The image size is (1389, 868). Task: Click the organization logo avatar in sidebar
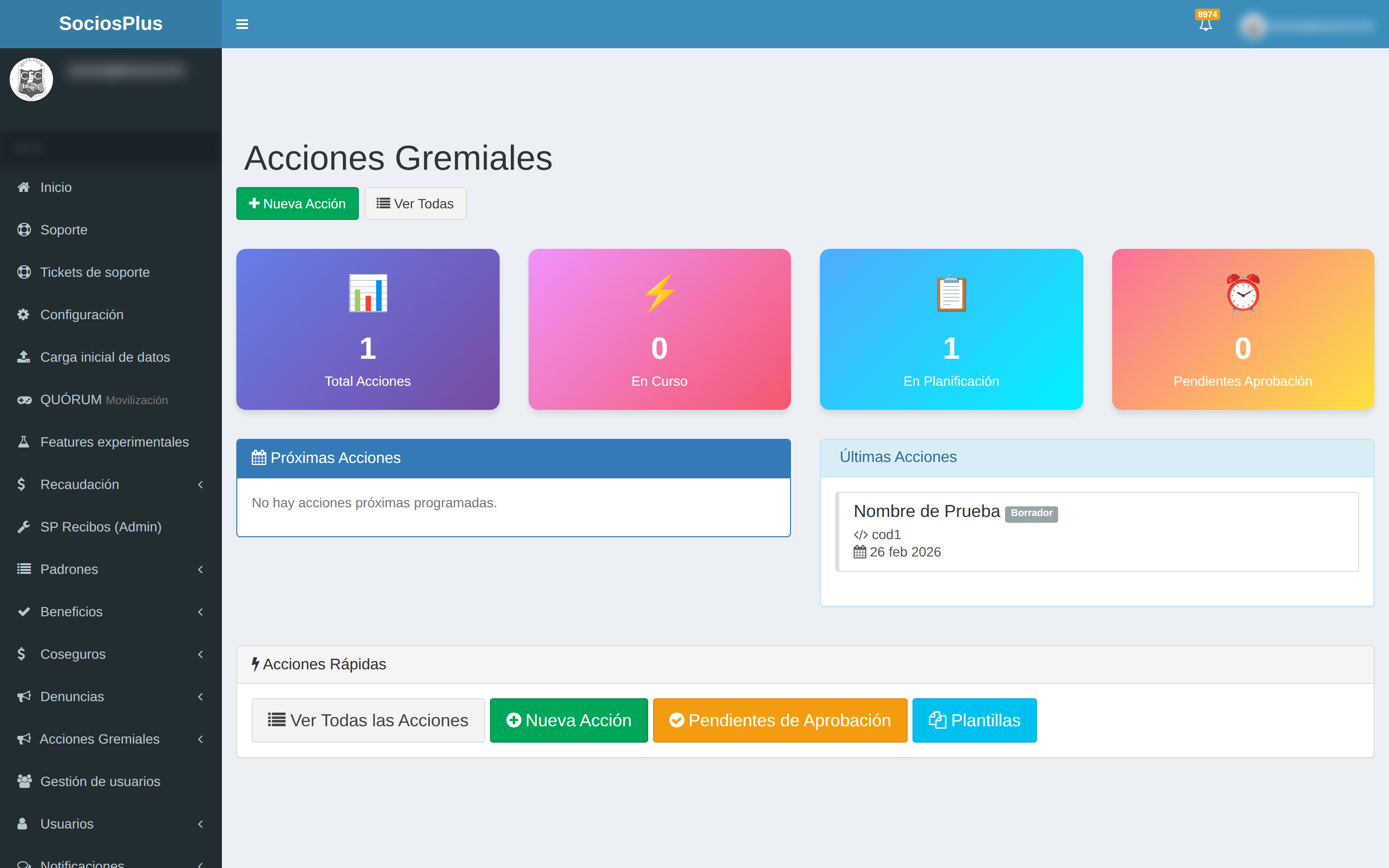coord(31,80)
